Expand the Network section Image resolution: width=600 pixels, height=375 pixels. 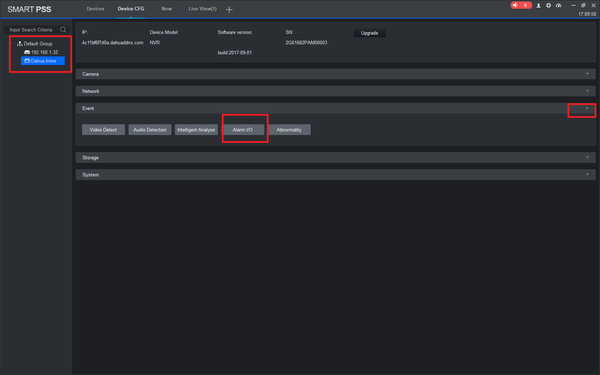[x=336, y=91]
